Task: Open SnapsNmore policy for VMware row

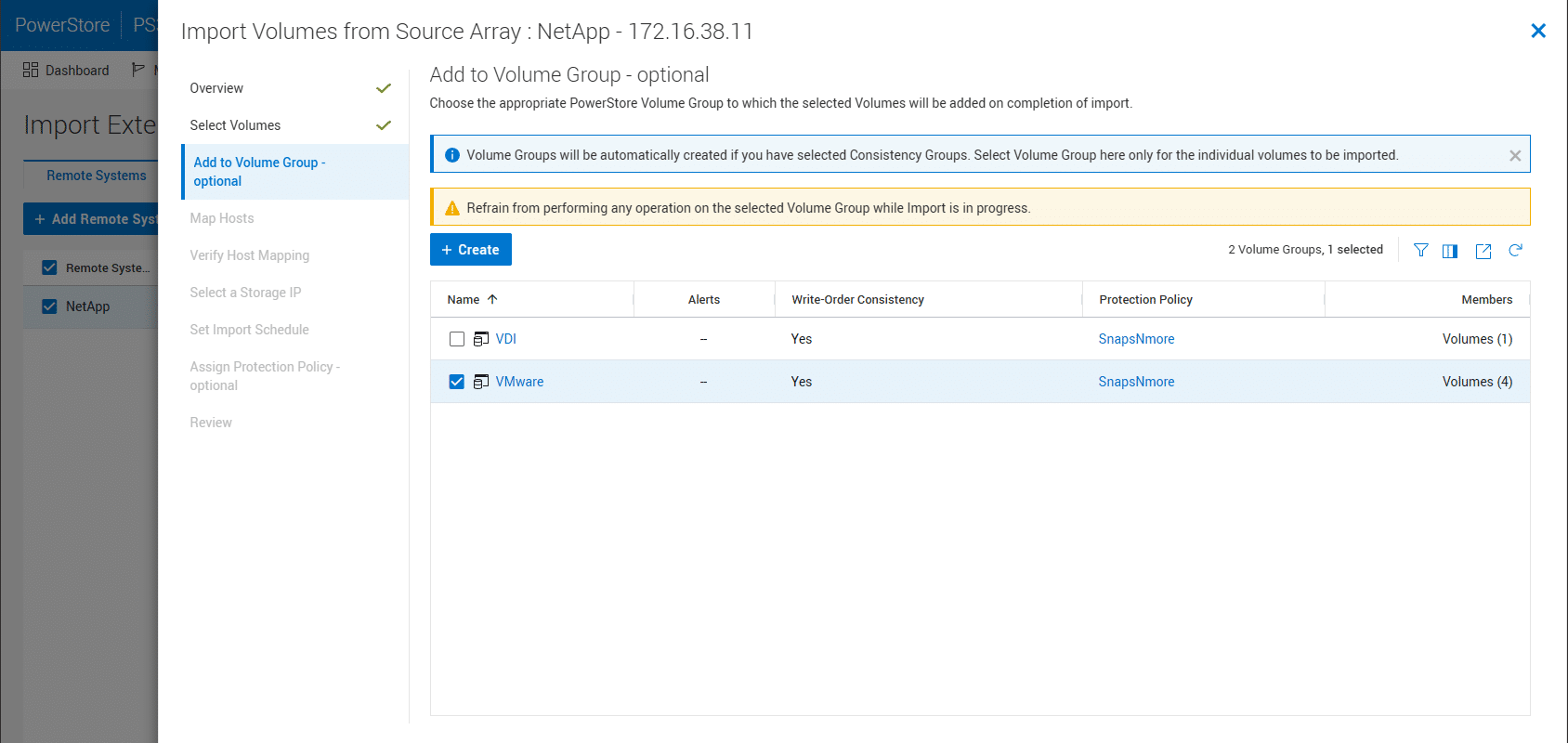Action: [x=1136, y=382]
